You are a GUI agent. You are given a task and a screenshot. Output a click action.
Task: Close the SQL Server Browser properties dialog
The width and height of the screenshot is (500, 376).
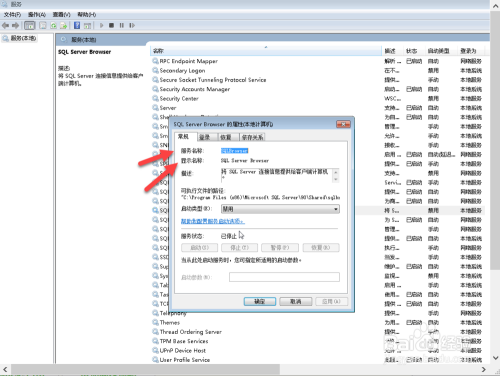pos(343,124)
